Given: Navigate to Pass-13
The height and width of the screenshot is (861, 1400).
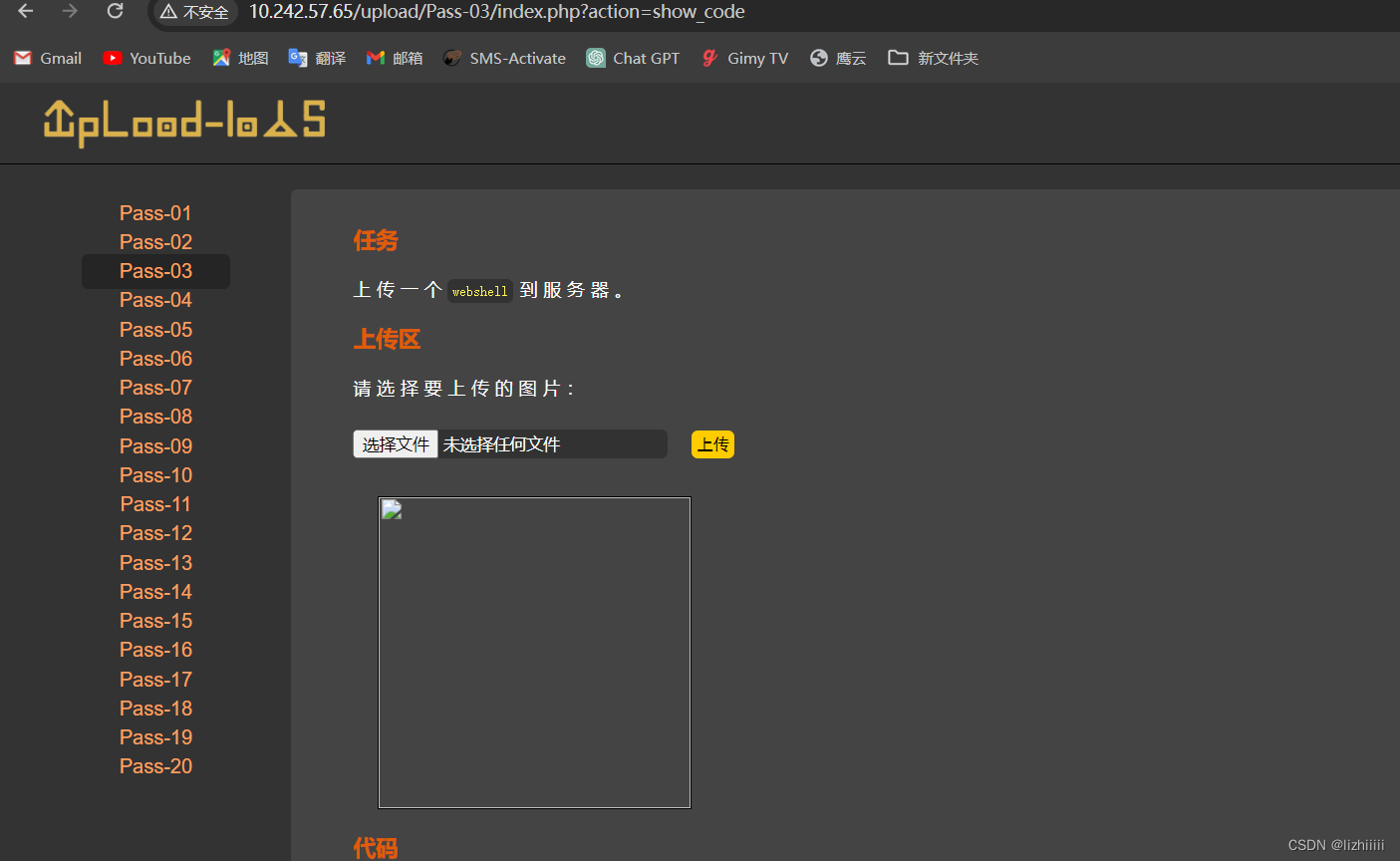Looking at the screenshot, I should (155, 563).
